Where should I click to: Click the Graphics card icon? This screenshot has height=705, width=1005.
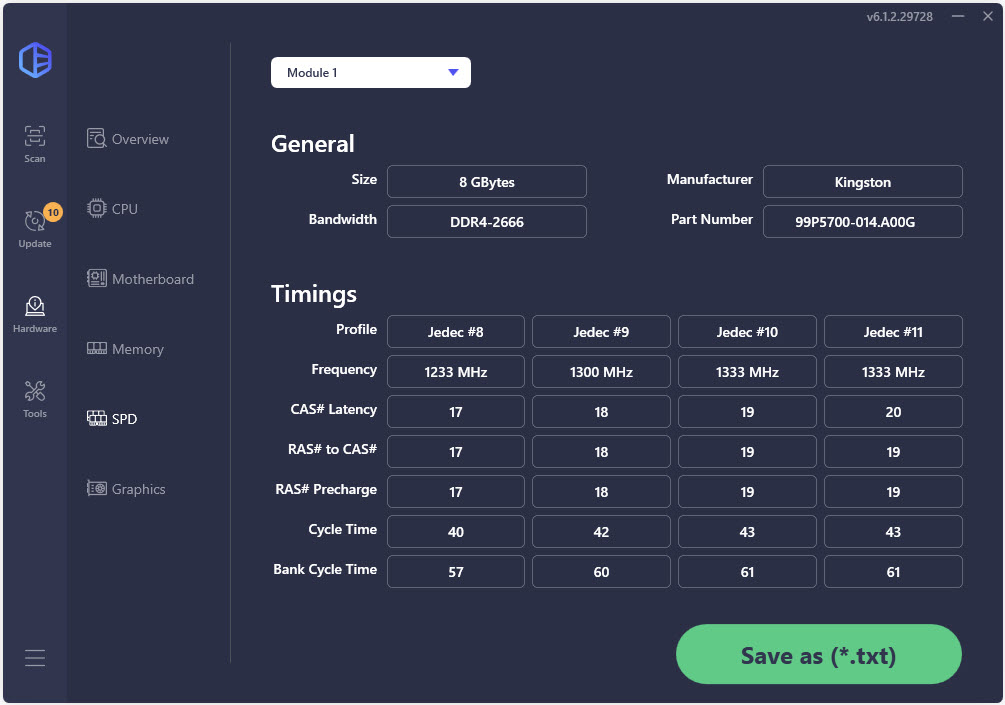coord(97,489)
